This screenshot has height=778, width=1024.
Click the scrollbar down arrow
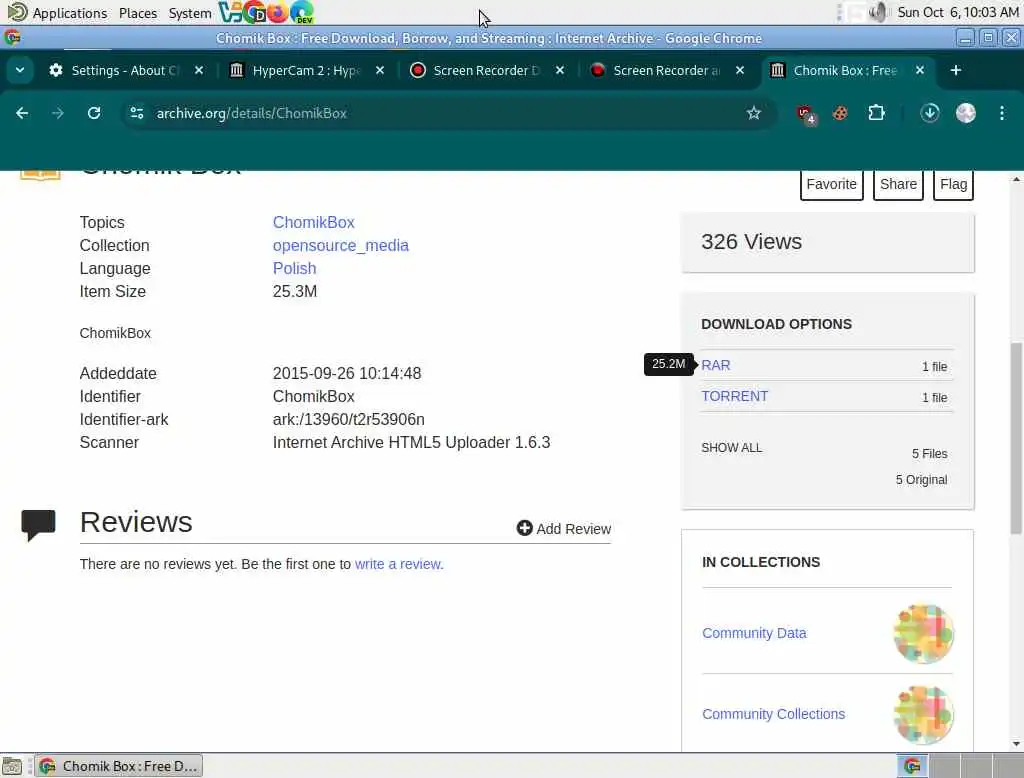1016,744
